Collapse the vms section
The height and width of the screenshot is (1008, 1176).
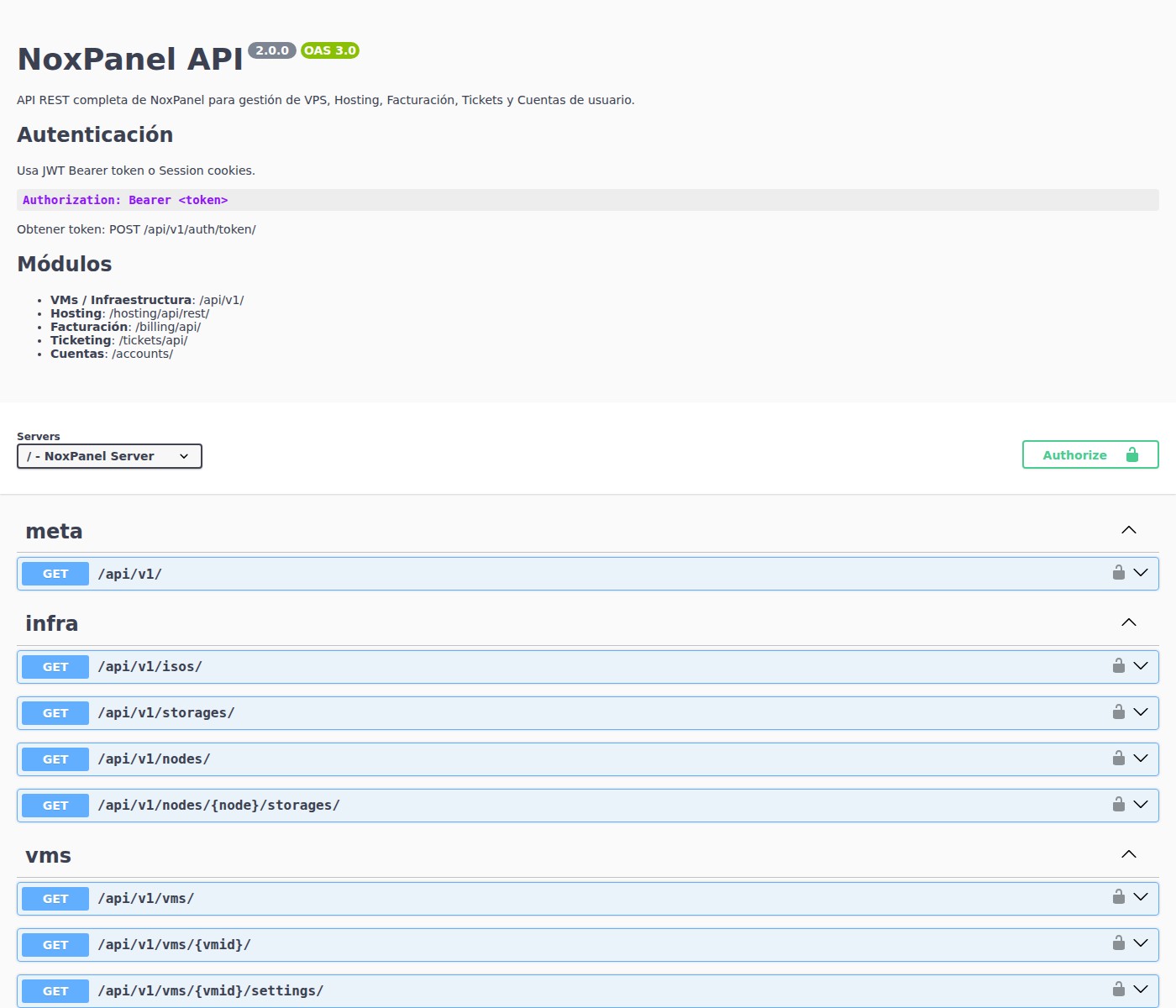click(x=1128, y=854)
